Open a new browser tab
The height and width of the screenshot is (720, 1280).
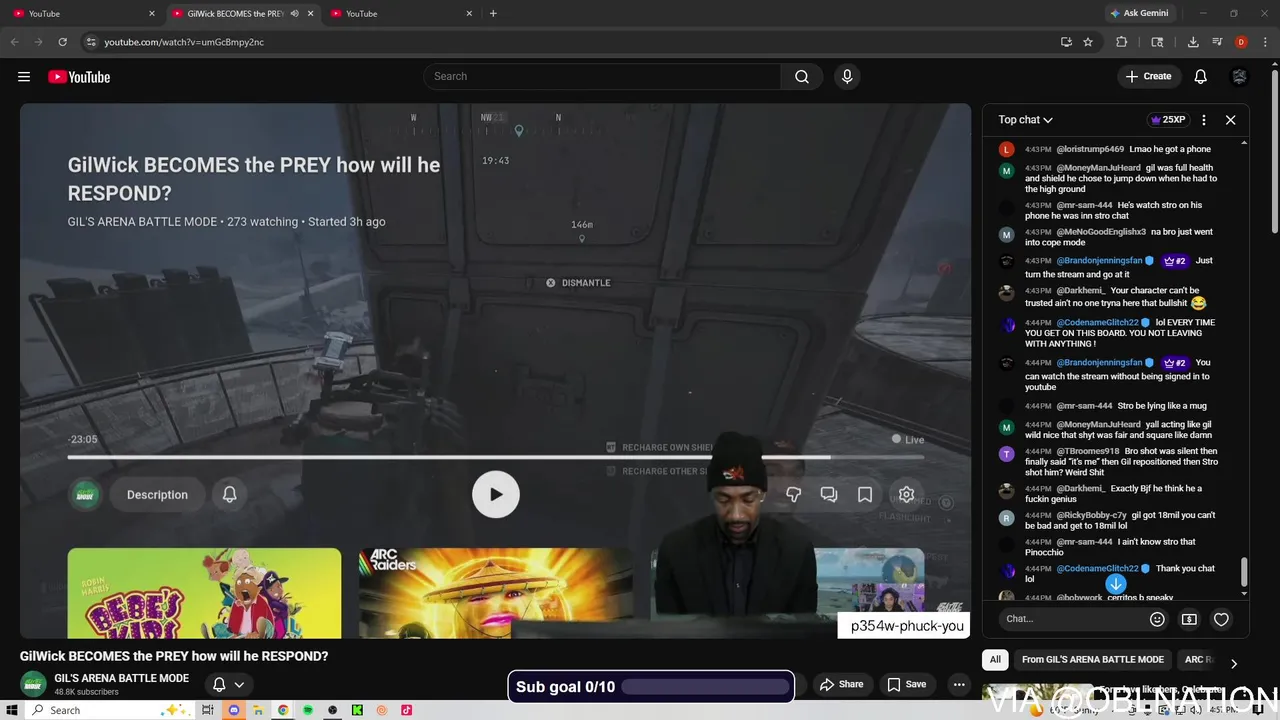(493, 14)
